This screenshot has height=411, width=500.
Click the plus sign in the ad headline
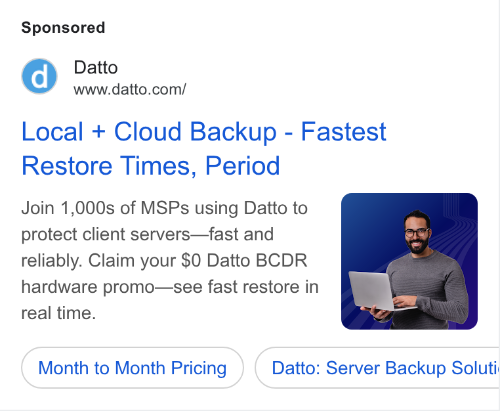tap(99, 132)
